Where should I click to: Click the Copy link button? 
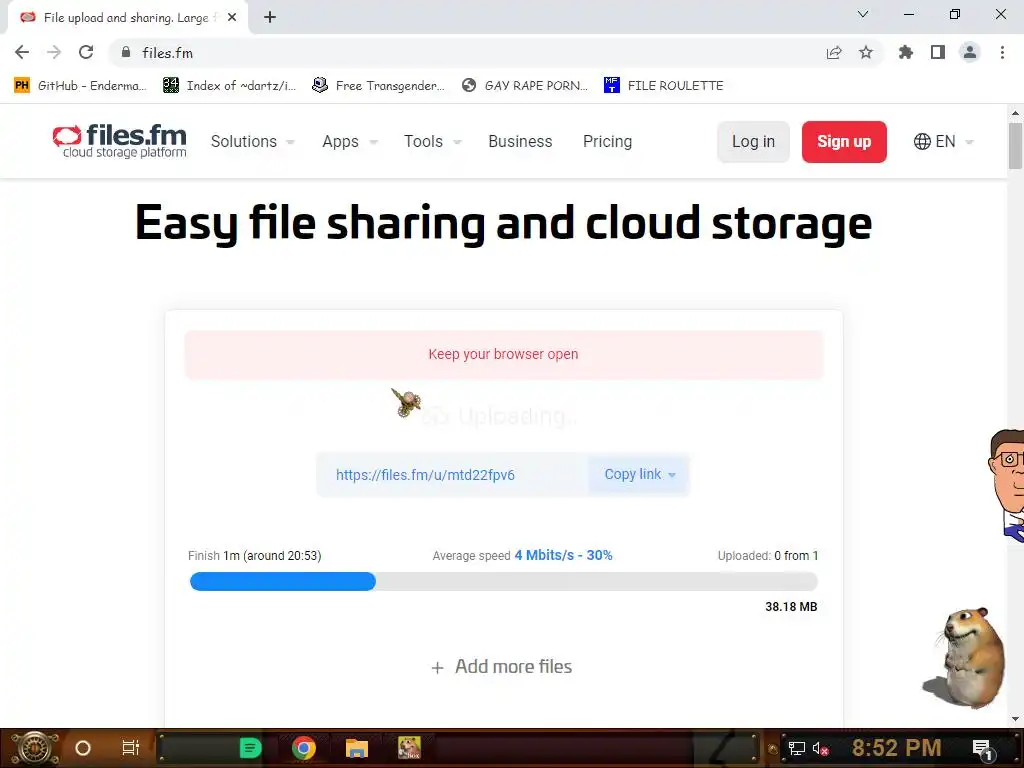(x=639, y=475)
